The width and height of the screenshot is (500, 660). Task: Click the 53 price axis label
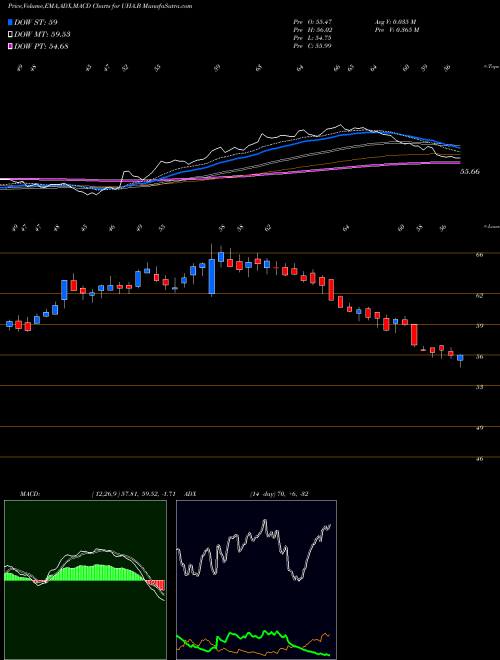479,387
